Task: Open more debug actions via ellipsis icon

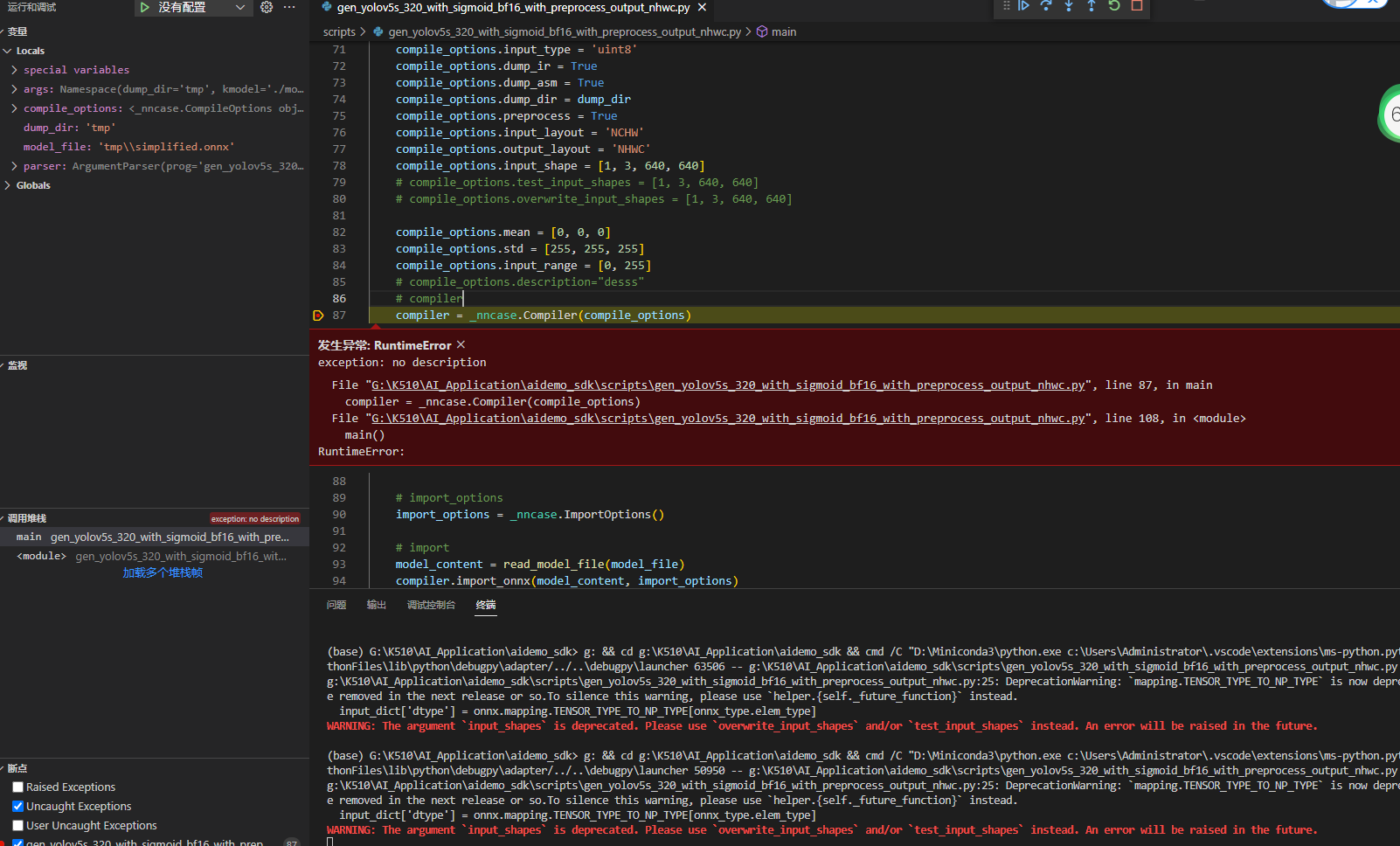Action: coord(289,7)
